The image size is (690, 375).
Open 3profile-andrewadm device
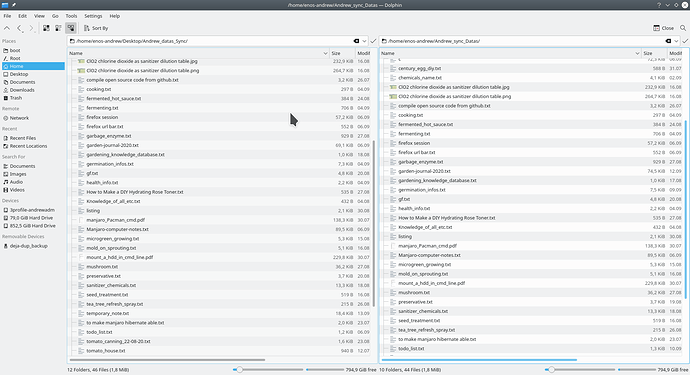(33, 210)
